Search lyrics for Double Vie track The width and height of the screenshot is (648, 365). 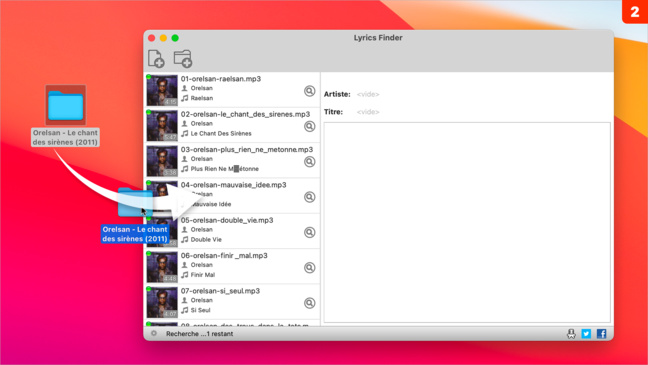pyautogui.click(x=310, y=232)
